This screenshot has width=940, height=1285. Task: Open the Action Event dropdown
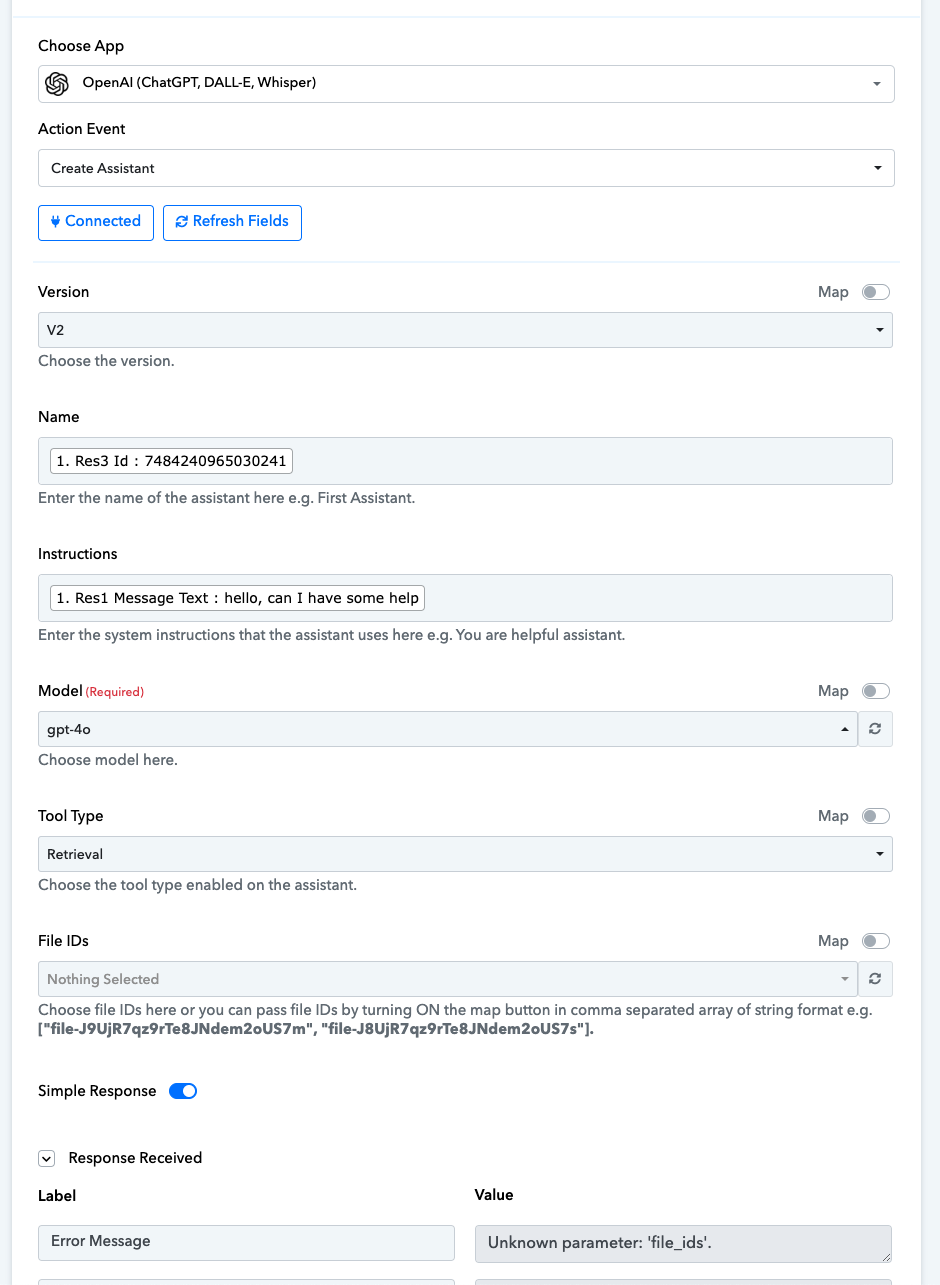click(466, 168)
